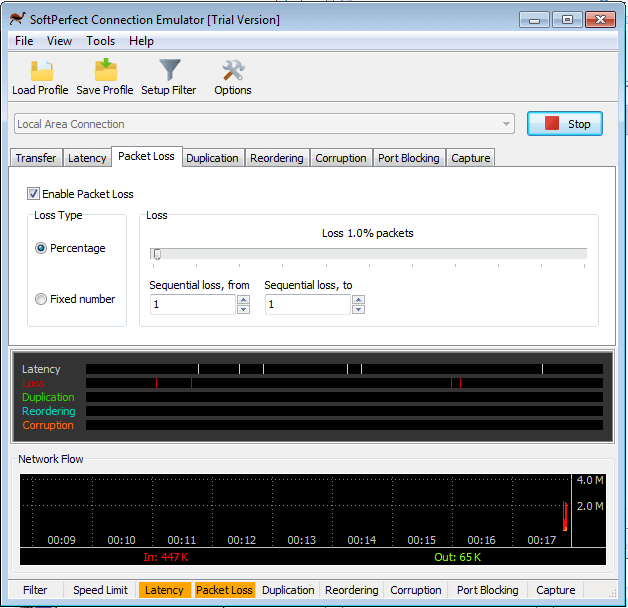Screen dimensions: 628x608
Task: Switch to the Capture tab
Action: (471, 158)
